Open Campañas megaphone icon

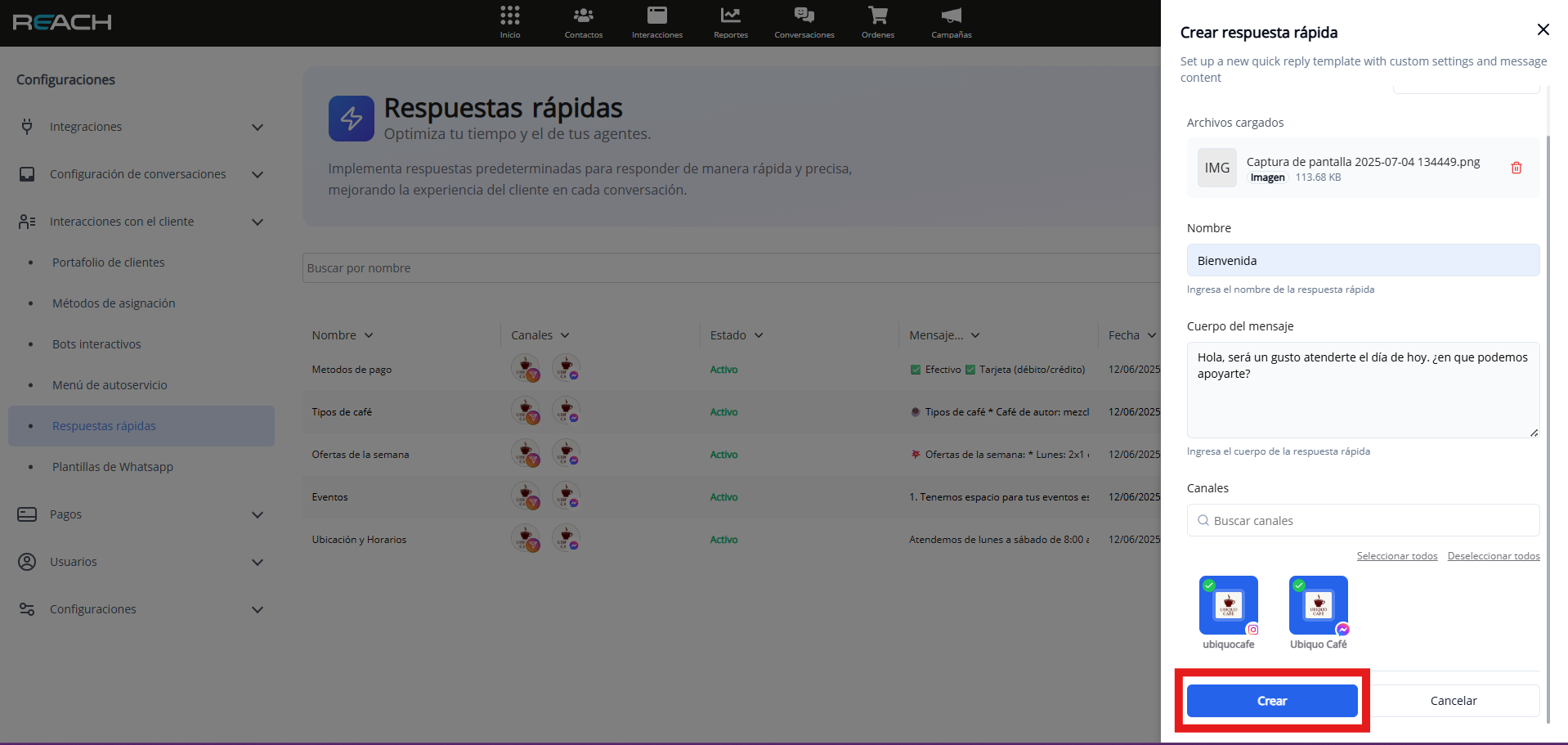click(952, 16)
